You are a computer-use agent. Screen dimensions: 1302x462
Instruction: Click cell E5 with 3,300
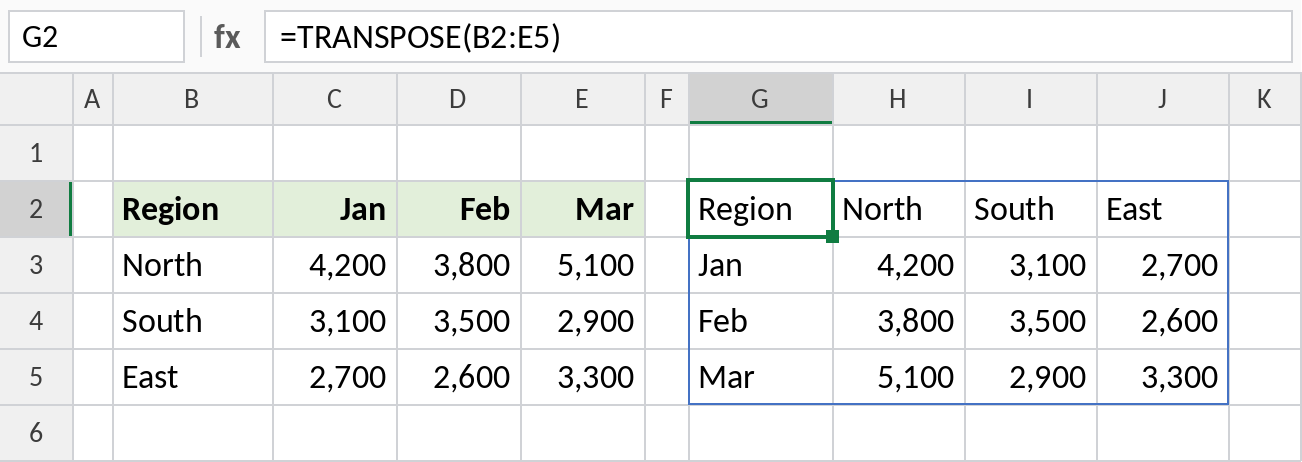click(583, 377)
